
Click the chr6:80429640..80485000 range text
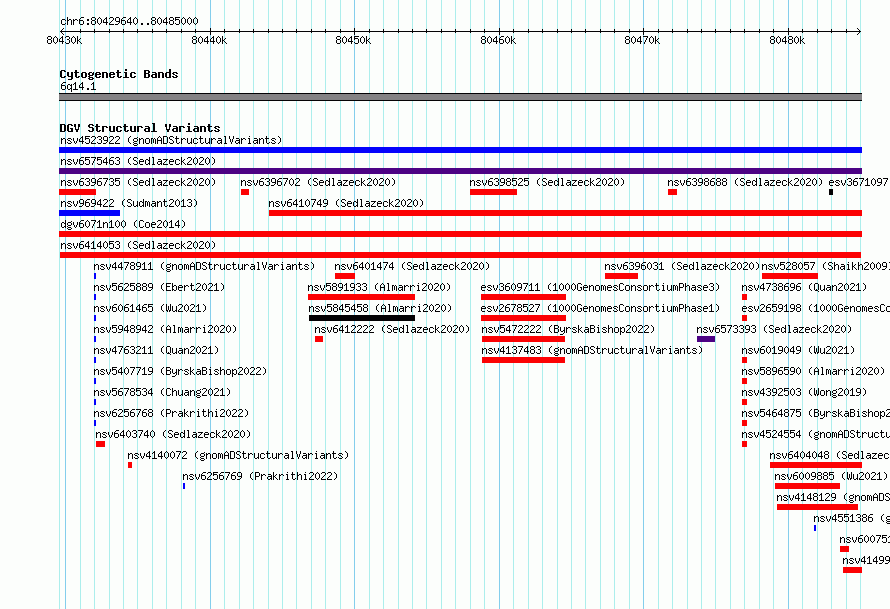point(129,21)
